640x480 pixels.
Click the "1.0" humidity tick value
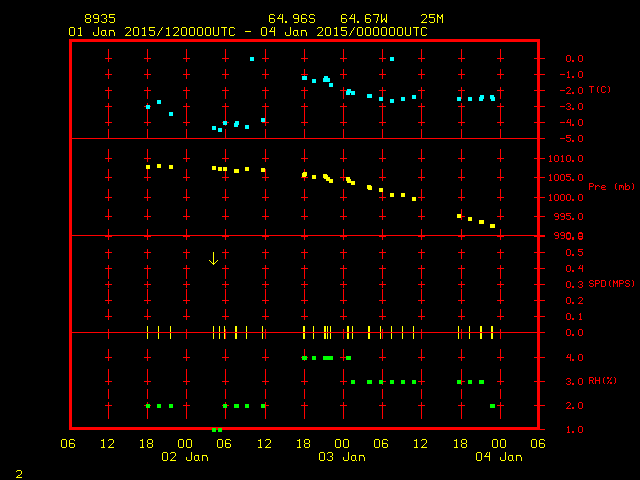click(574, 430)
